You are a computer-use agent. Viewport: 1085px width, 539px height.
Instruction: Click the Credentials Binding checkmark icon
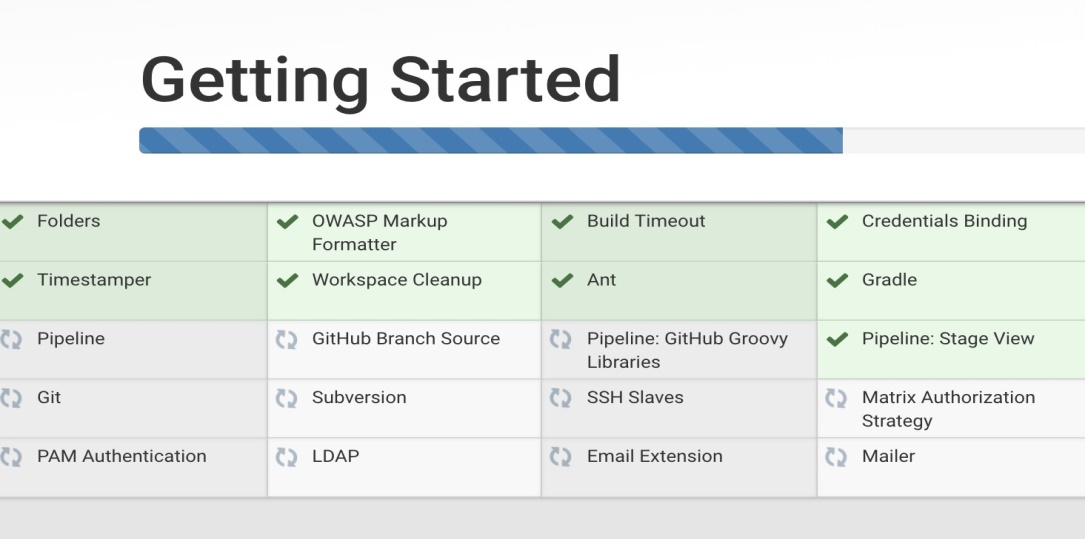click(837, 222)
